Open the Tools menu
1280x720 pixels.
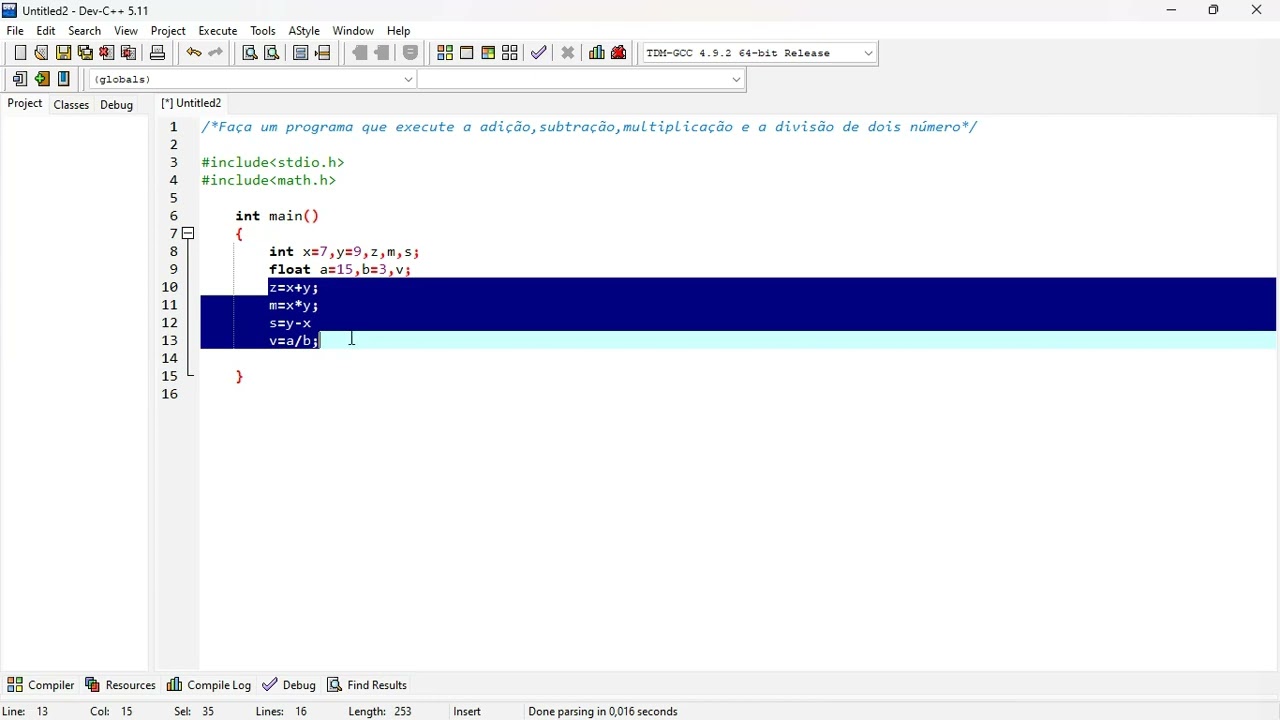click(x=263, y=31)
